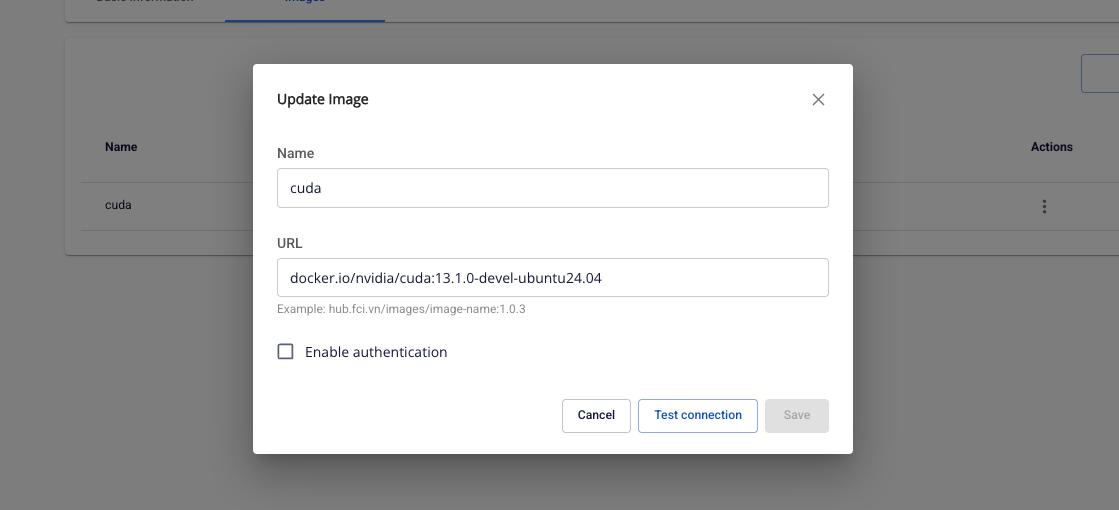This screenshot has width=1119, height=510.
Task: Click the outlined button above the Actions column
Action: click(x=1100, y=74)
